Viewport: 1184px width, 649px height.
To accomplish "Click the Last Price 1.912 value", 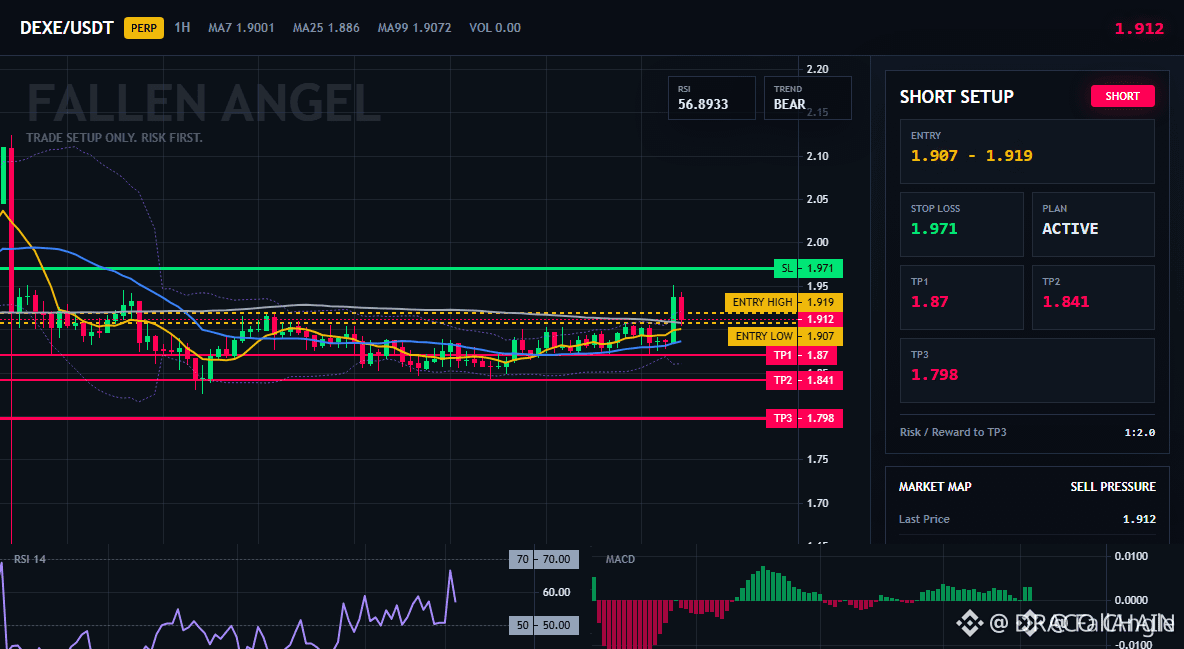I will coord(1139,519).
